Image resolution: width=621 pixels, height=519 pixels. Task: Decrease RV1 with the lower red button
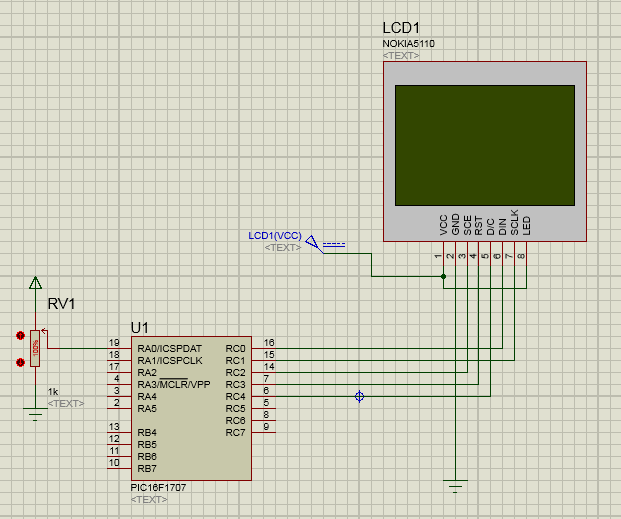pos(21,362)
